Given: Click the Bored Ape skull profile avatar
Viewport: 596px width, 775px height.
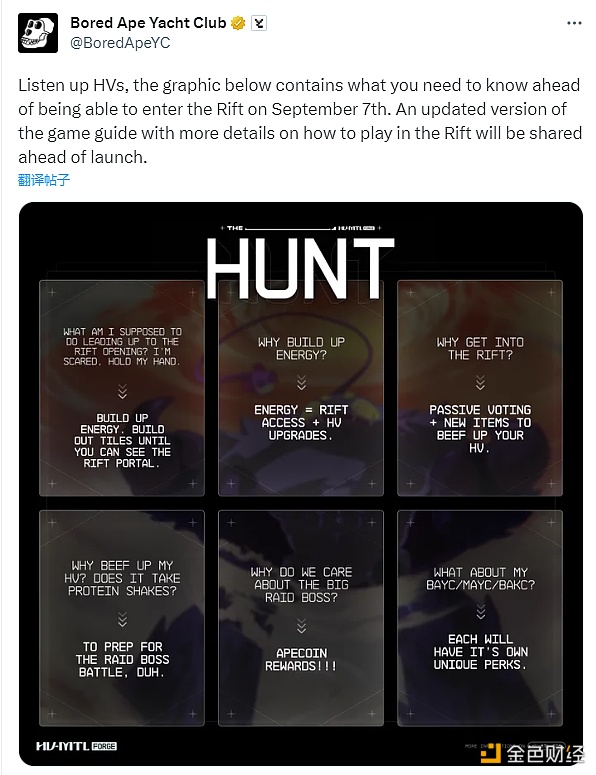Looking at the screenshot, I should 38,33.
